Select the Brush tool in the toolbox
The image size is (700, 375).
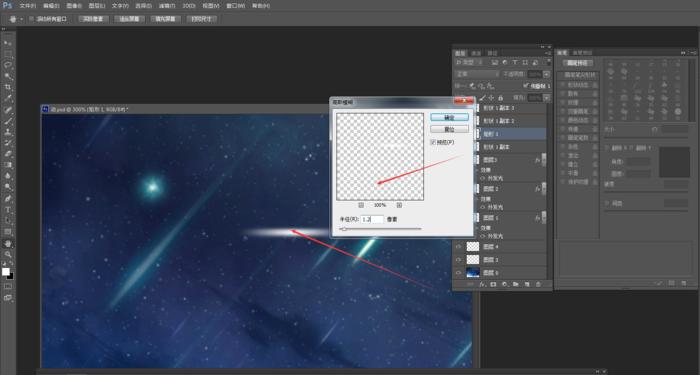tap(8, 121)
